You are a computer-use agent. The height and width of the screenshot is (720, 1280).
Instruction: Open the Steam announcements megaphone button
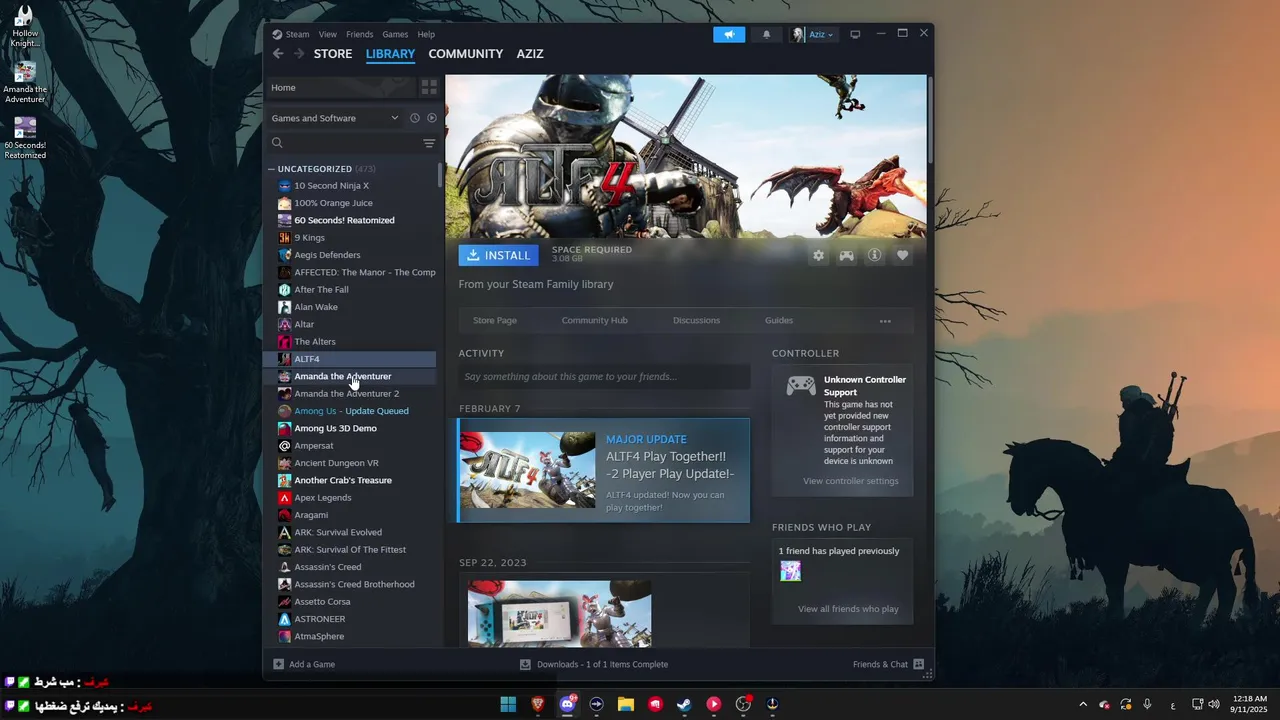click(729, 34)
